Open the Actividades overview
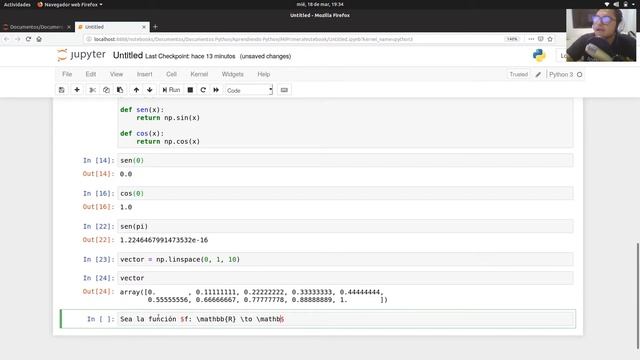The image size is (640, 360). [x=17, y=4]
